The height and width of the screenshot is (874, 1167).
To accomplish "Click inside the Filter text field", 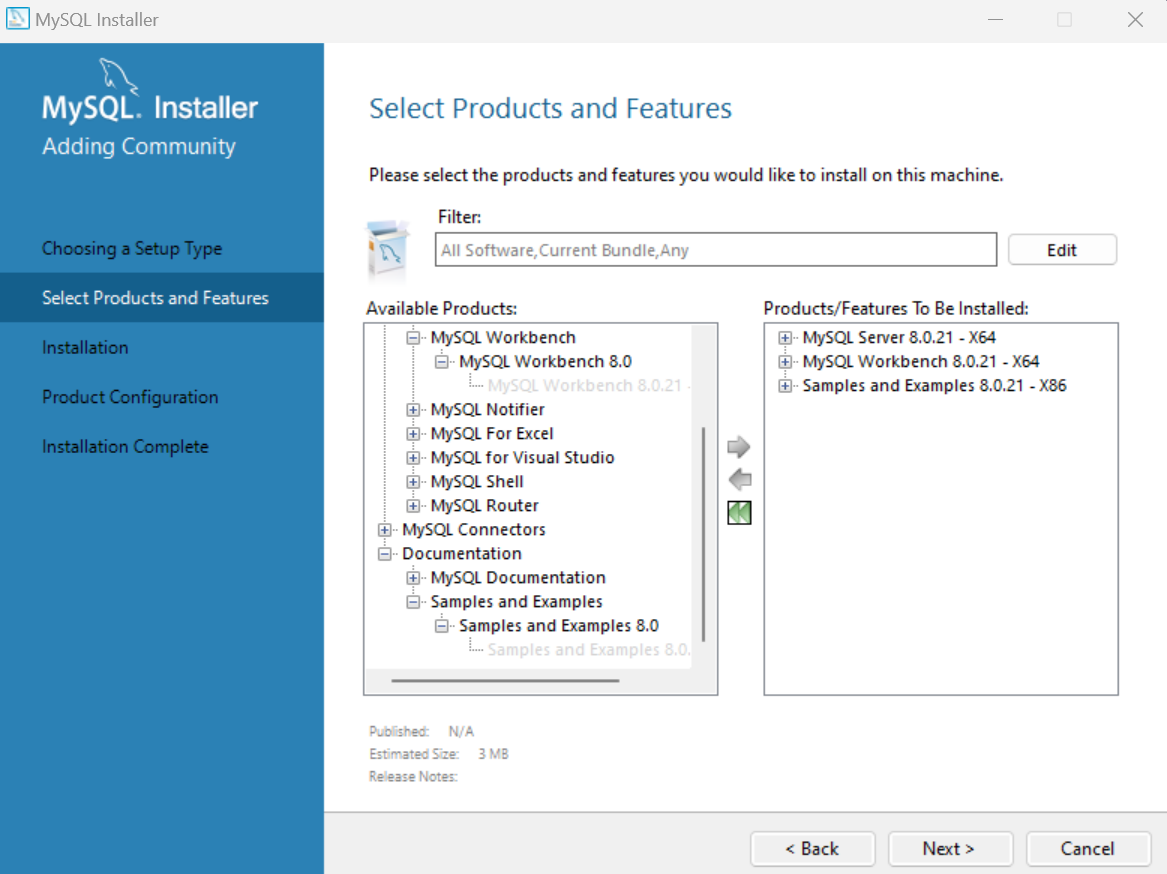I will pyautogui.click(x=715, y=249).
